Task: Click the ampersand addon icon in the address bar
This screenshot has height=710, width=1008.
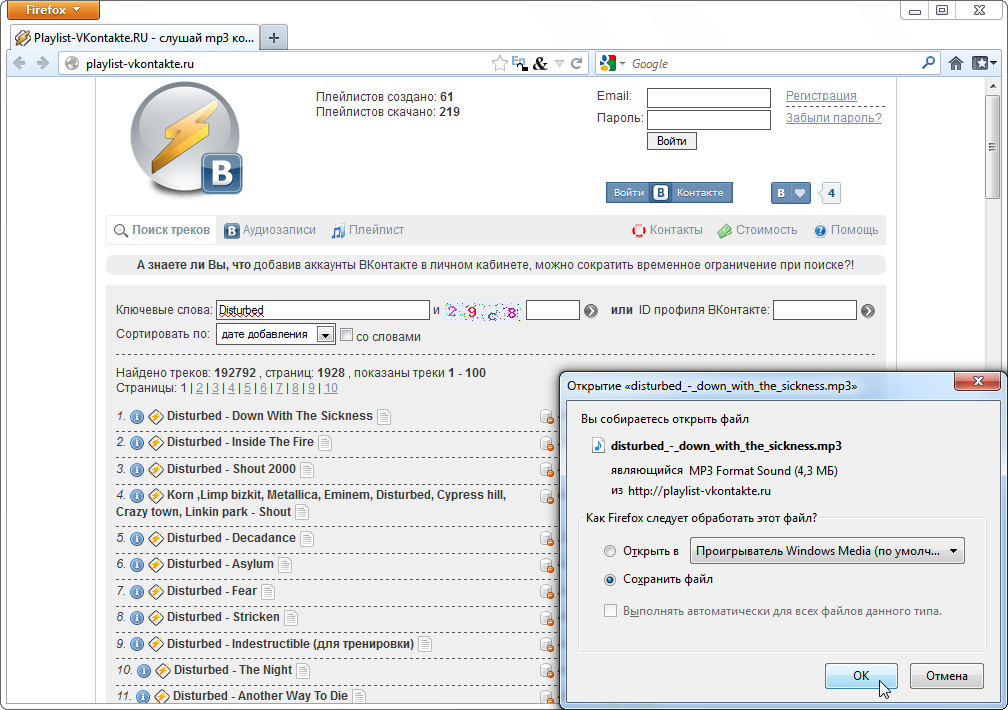Action: [x=541, y=63]
